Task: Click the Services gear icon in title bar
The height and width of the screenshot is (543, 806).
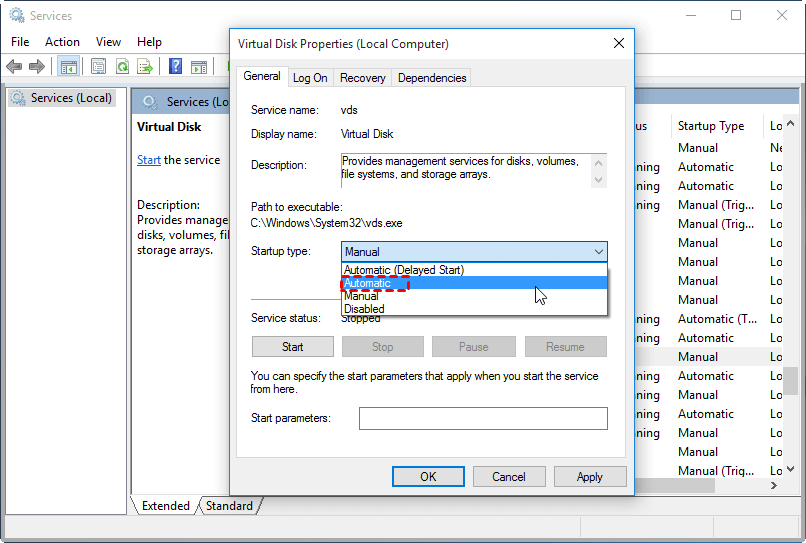Action: tap(16, 15)
